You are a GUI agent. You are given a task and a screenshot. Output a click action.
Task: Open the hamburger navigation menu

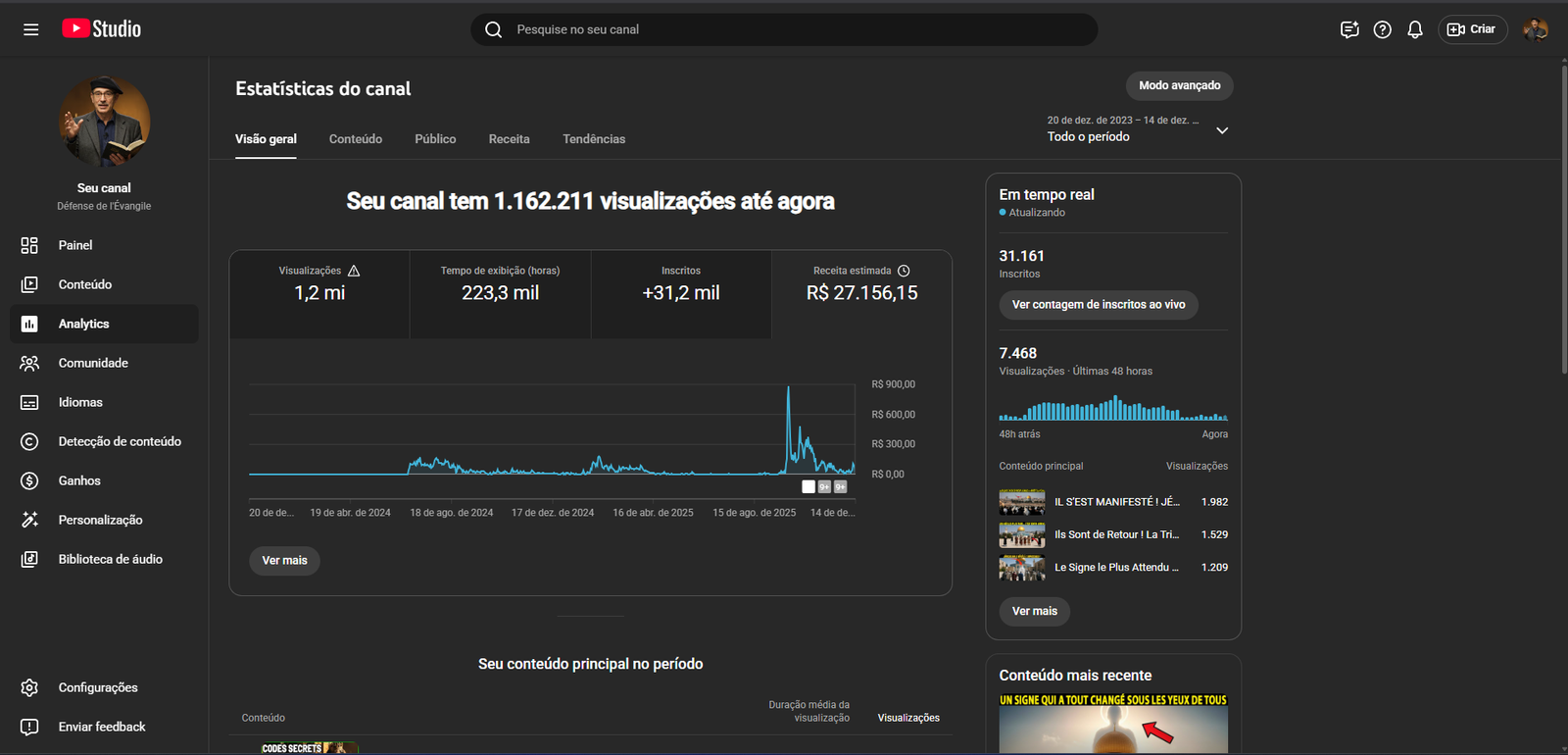click(x=31, y=29)
